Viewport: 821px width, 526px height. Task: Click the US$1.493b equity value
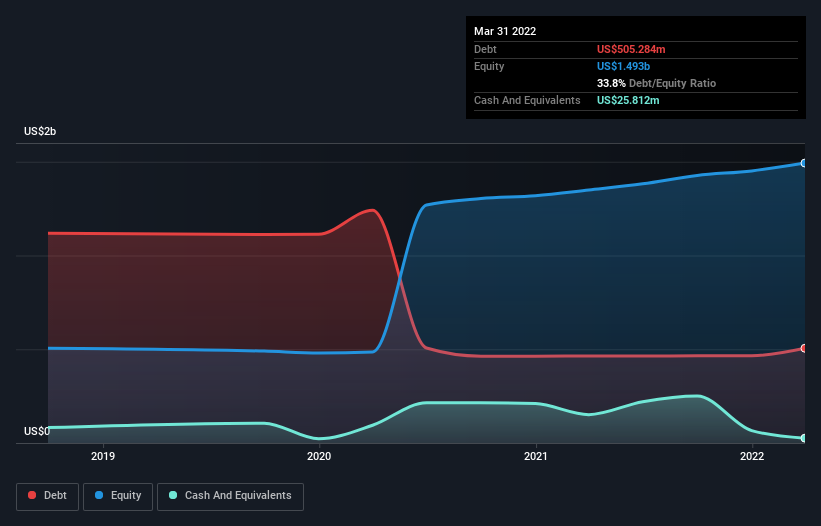point(623,66)
